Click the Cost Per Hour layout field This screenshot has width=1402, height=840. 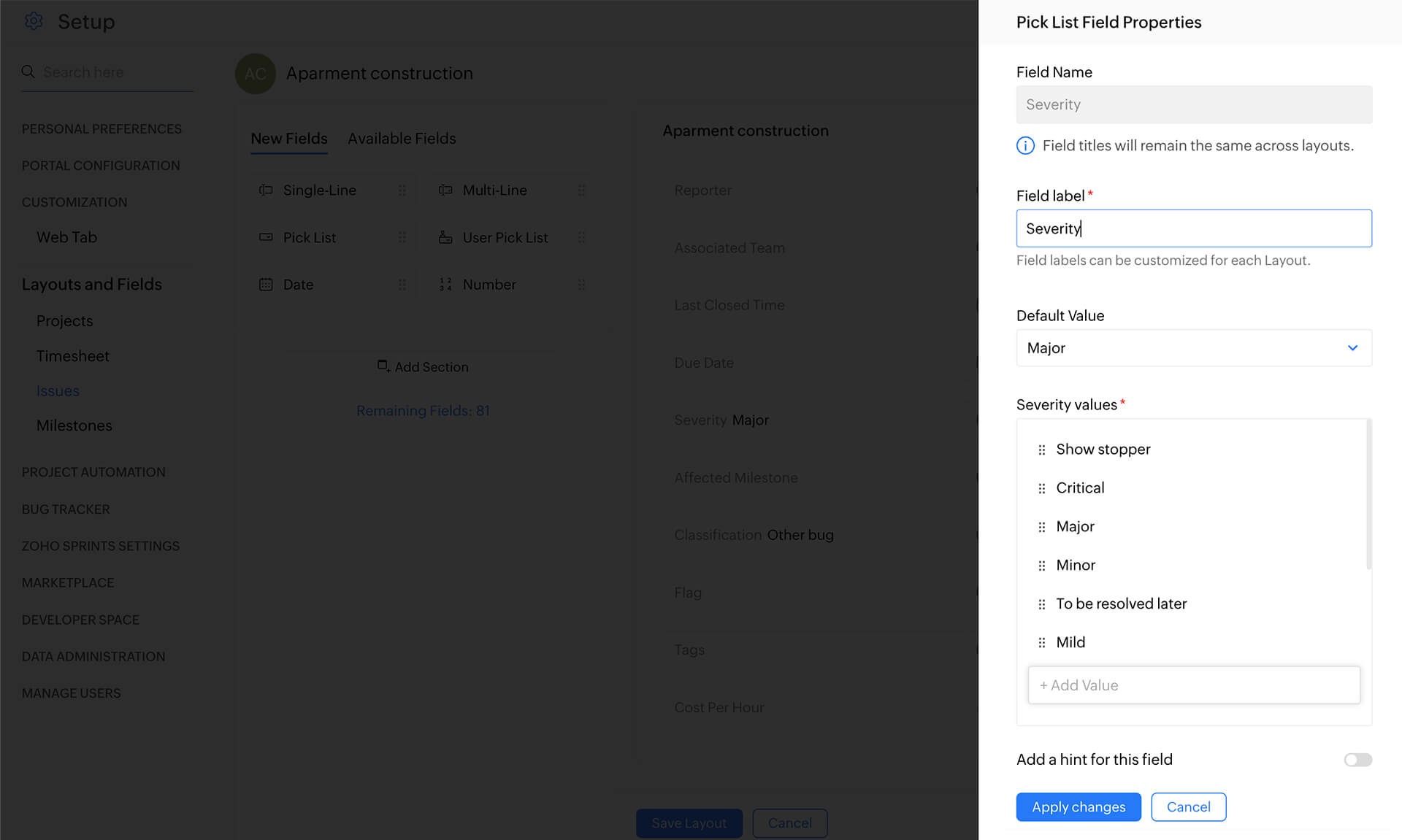(x=719, y=708)
